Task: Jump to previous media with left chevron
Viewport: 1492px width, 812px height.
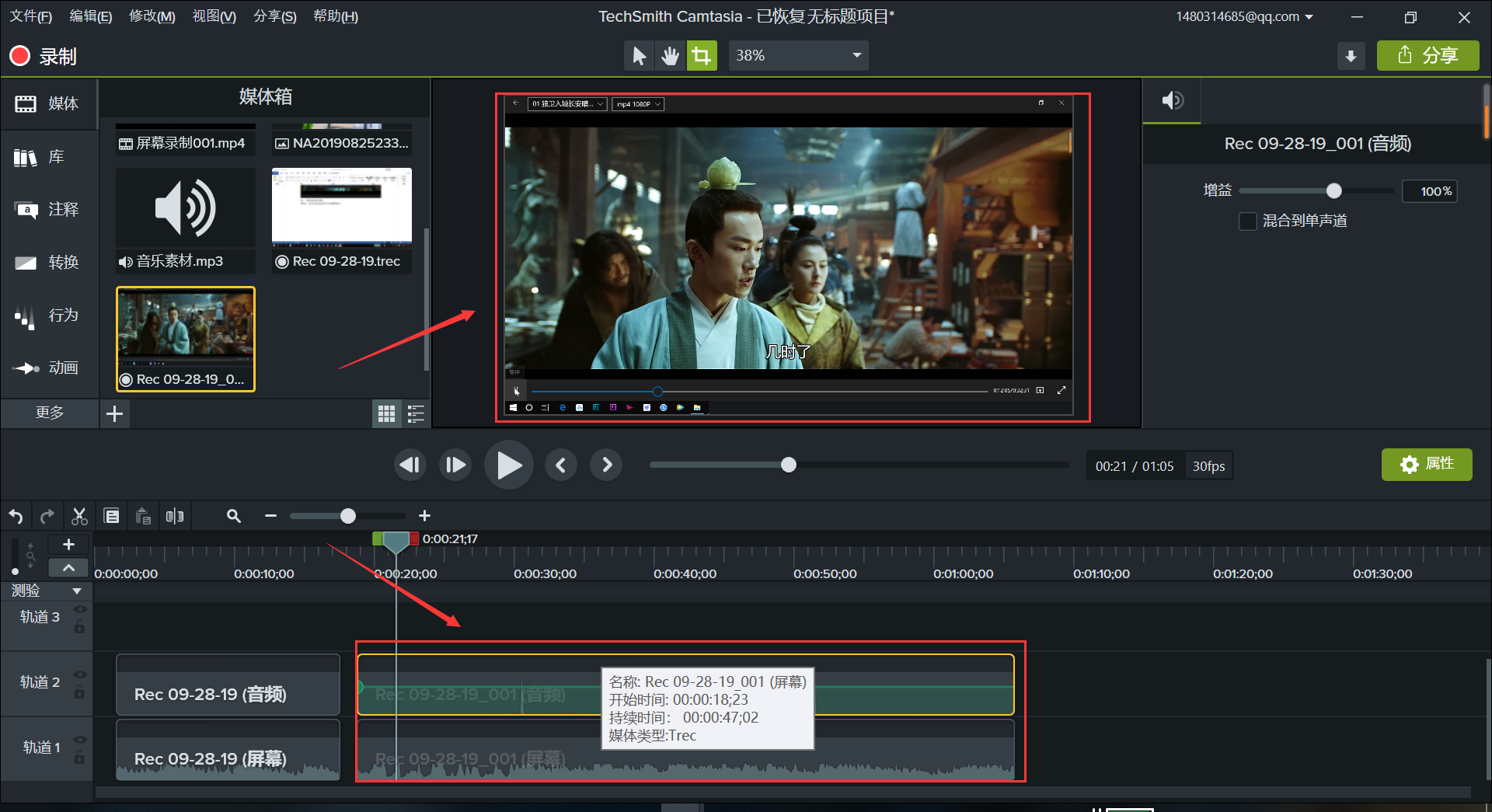Action: tap(560, 465)
